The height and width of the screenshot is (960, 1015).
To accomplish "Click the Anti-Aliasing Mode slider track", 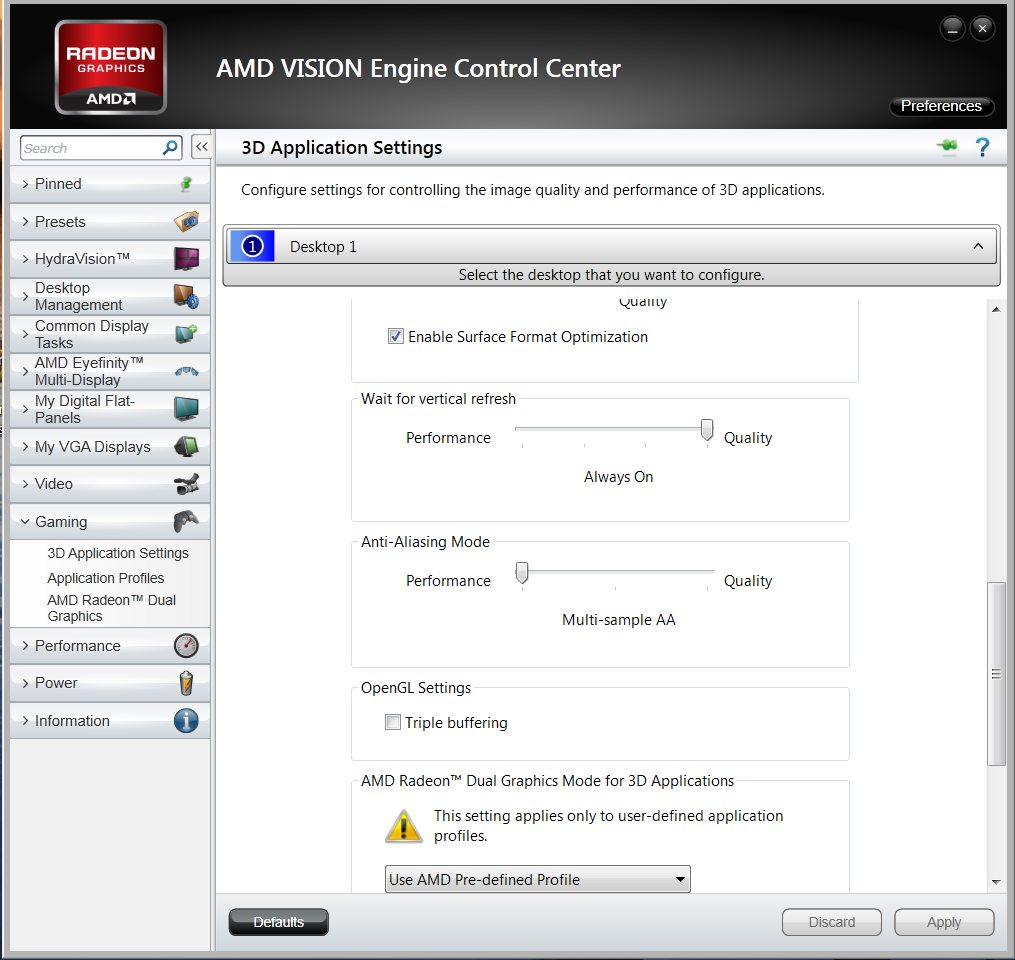I will coord(615,572).
